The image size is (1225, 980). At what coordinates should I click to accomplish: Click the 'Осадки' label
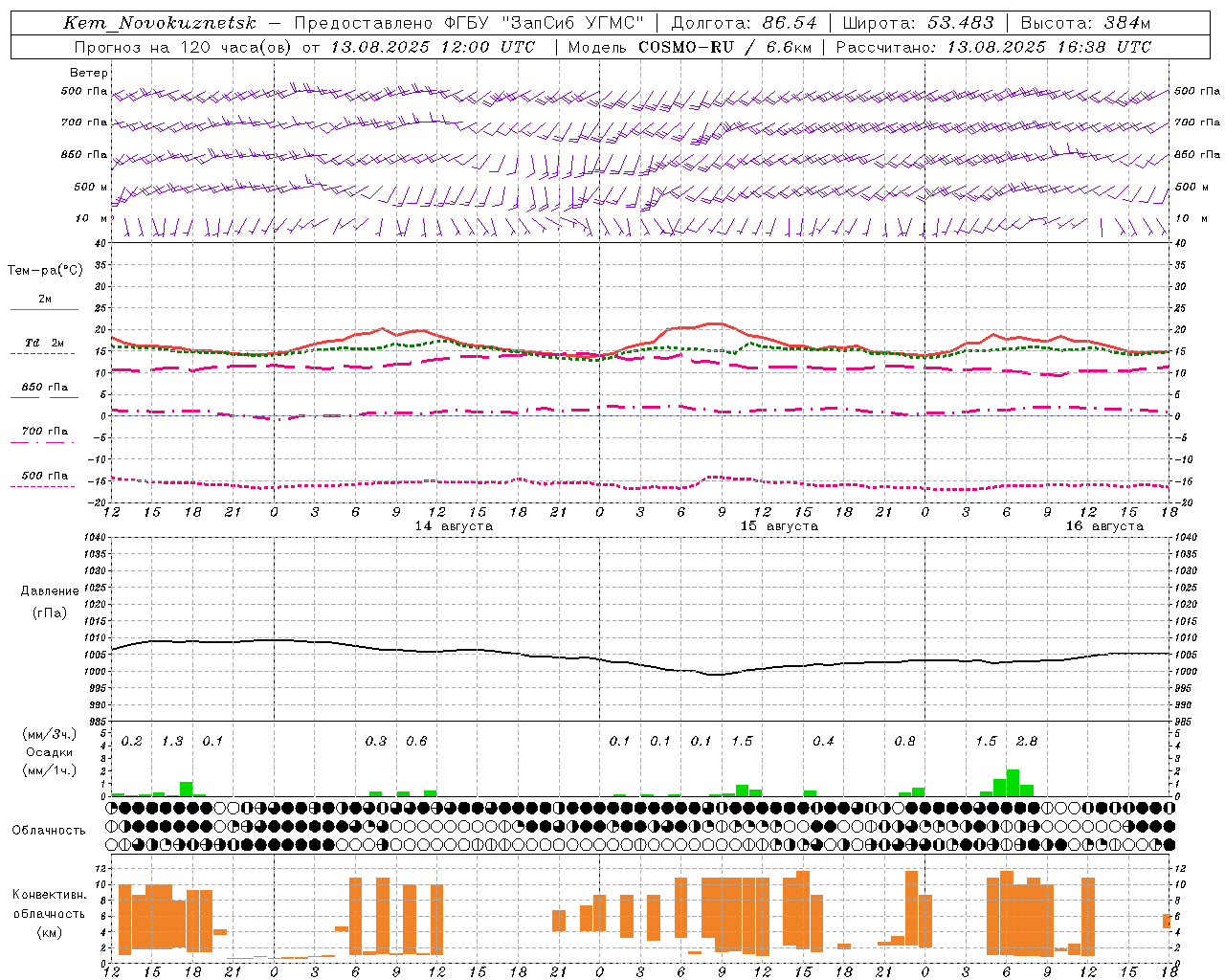point(49,752)
